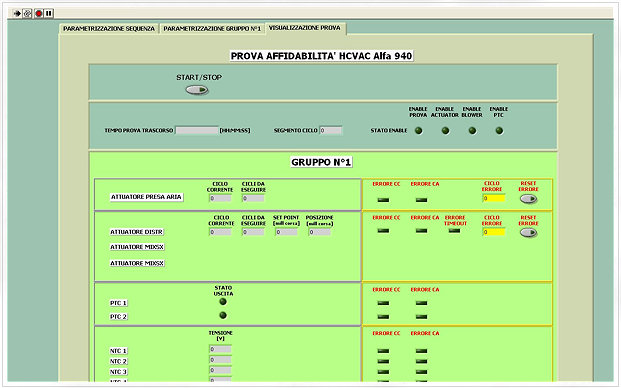Click the TEMPO PROVA TRASCORSO field
The width and height of the screenshot is (621, 388).
click(x=197, y=130)
